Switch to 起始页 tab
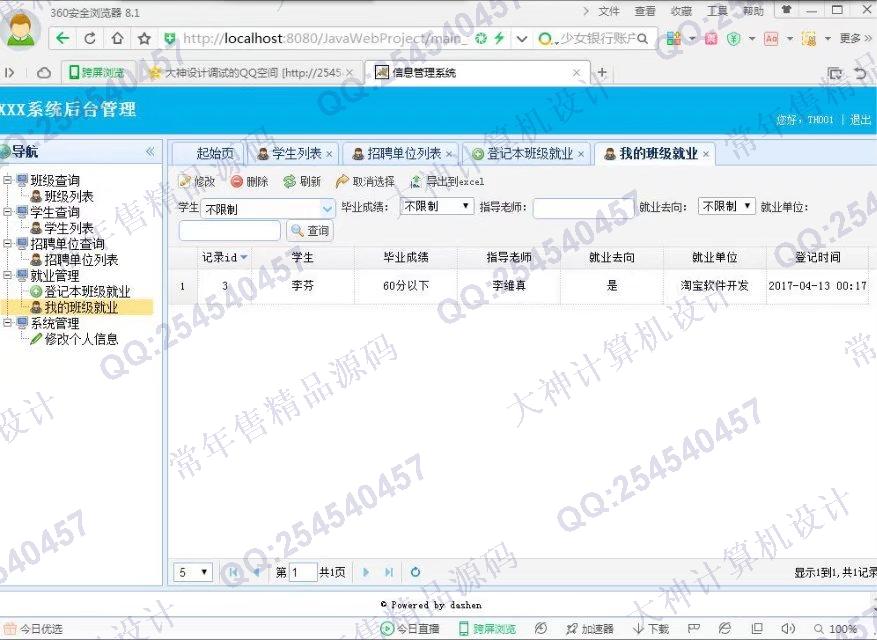The width and height of the screenshot is (877, 640). pyautogui.click(x=215, y=153)
